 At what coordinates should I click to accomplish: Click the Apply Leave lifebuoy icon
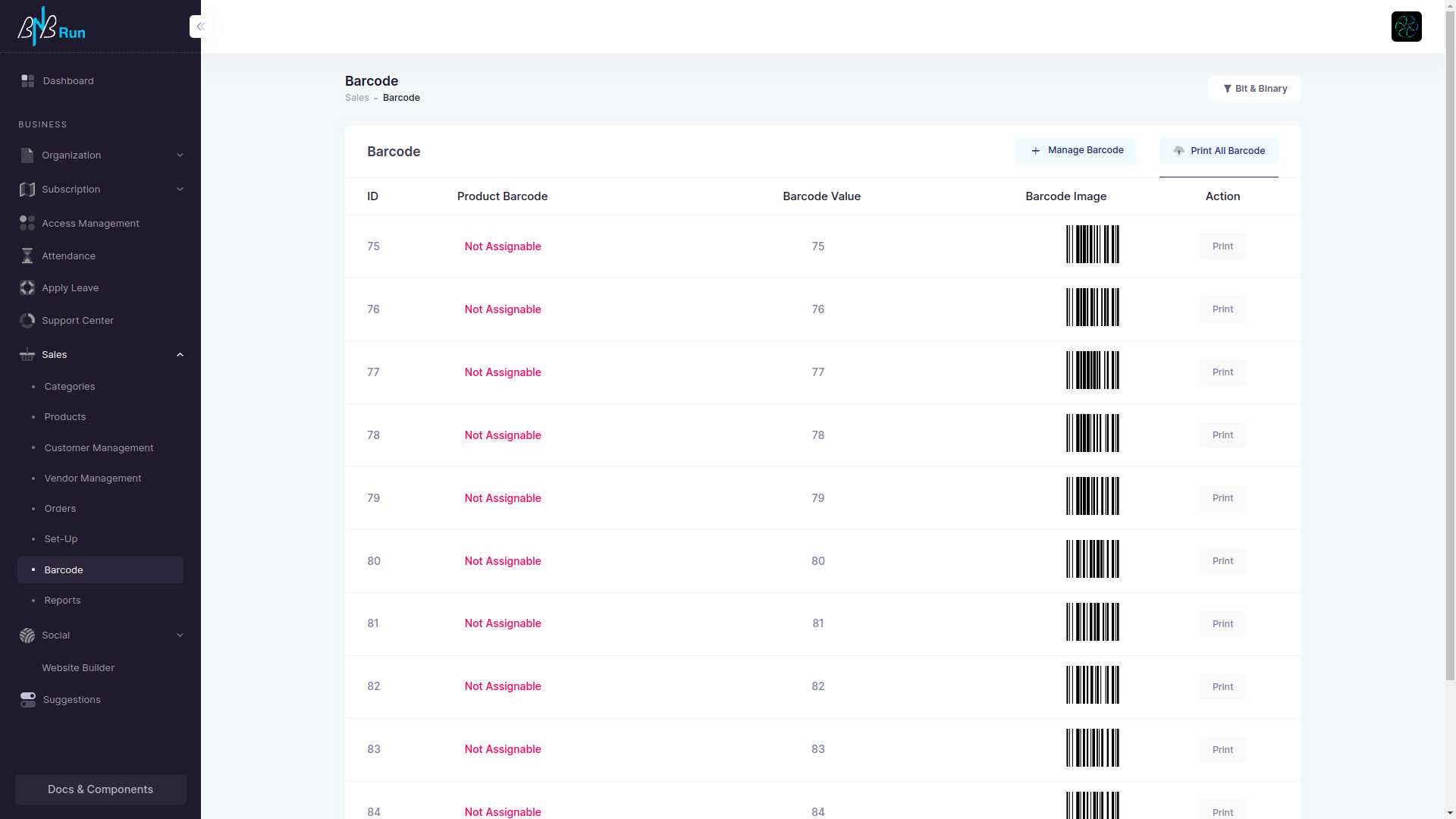[27, 288]
